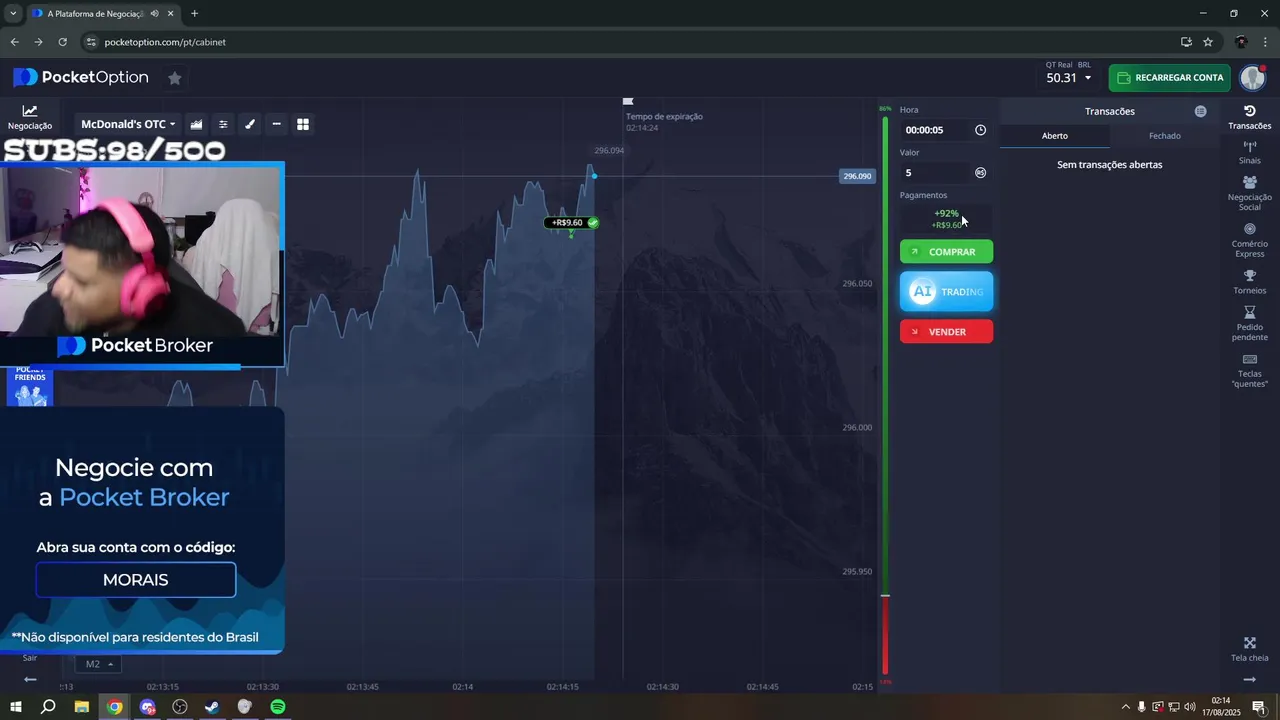Open the multi-chart grid layout icon

pyautogui.click(x=303, y=124)
